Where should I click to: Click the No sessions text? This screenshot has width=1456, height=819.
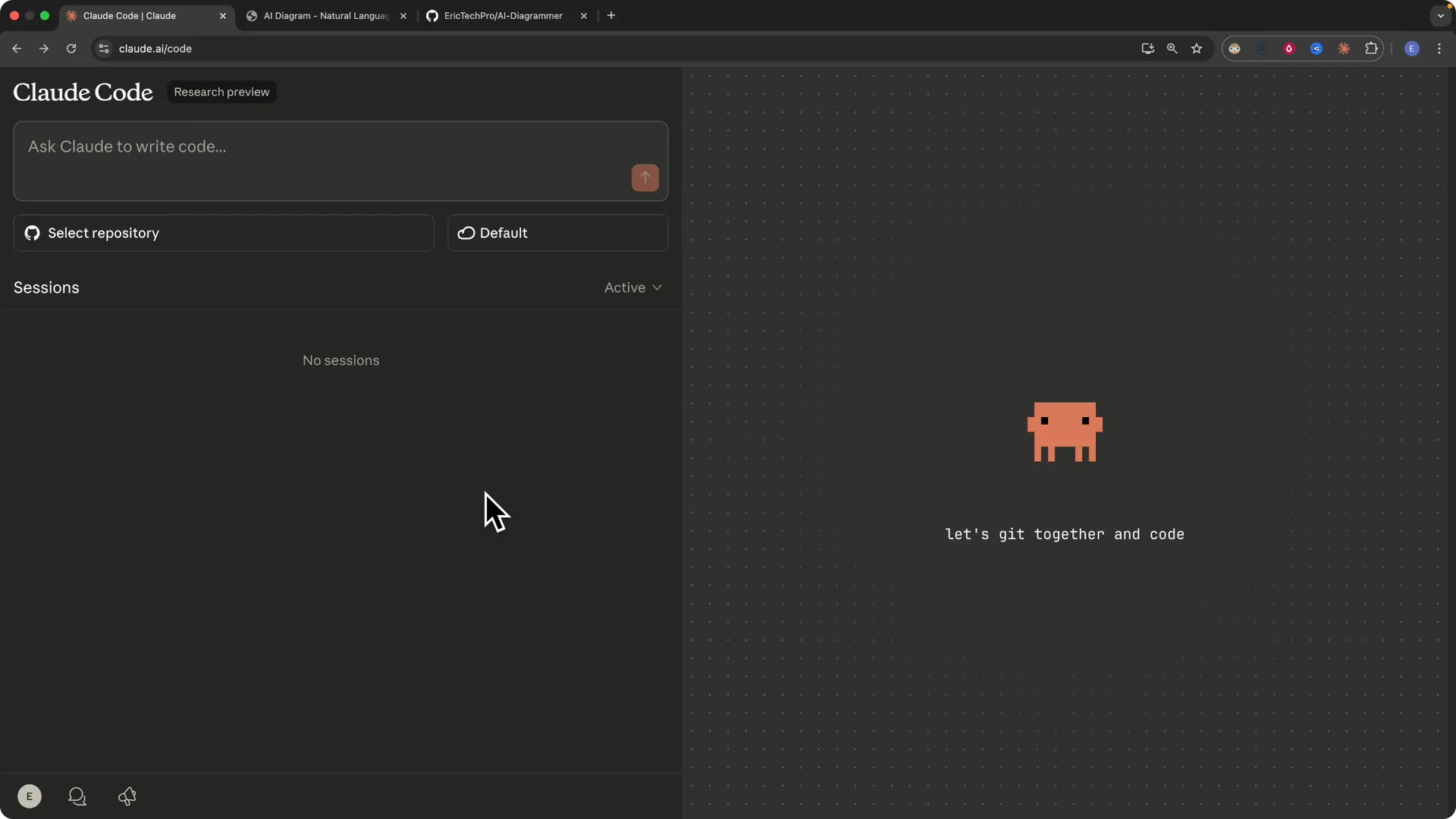tap(341, 360)
